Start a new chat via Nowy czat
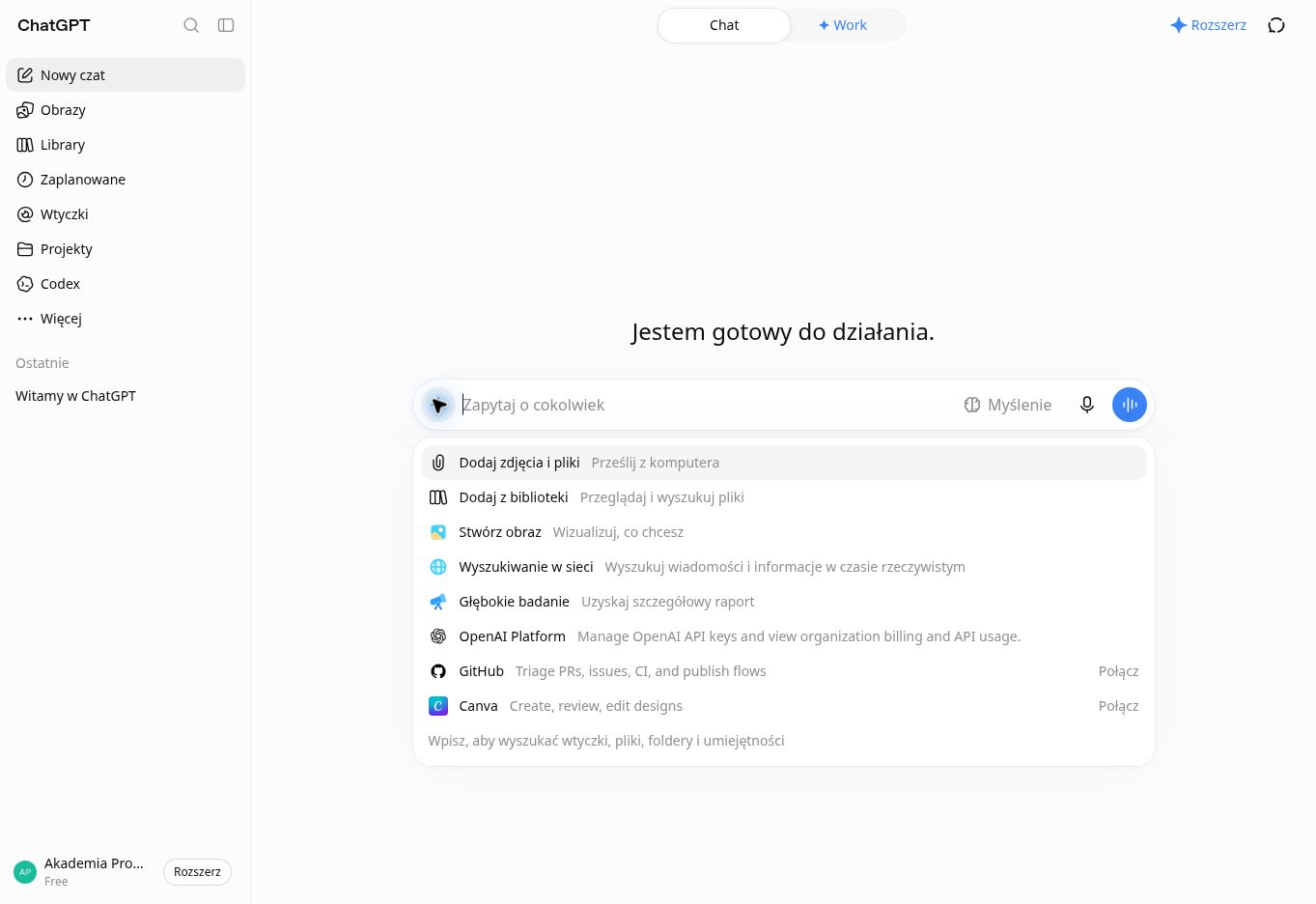The image size is (1316, 904). [126, 75]
